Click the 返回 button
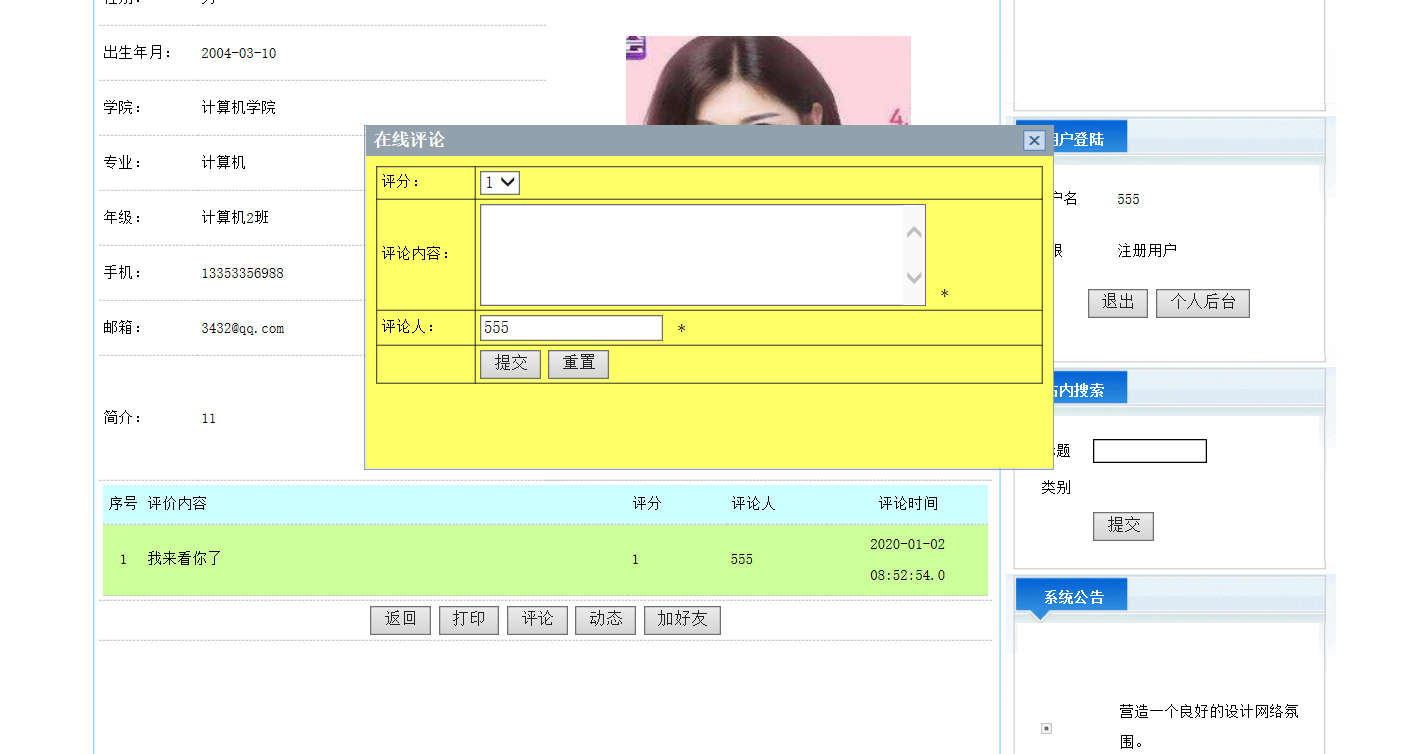1426x754 pixels. 400,620
